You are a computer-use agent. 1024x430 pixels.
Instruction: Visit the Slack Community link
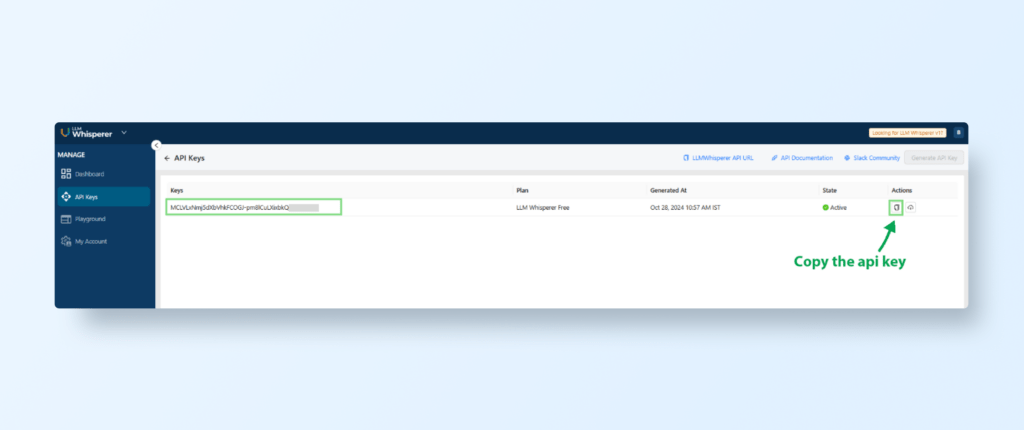click(871, 158)
